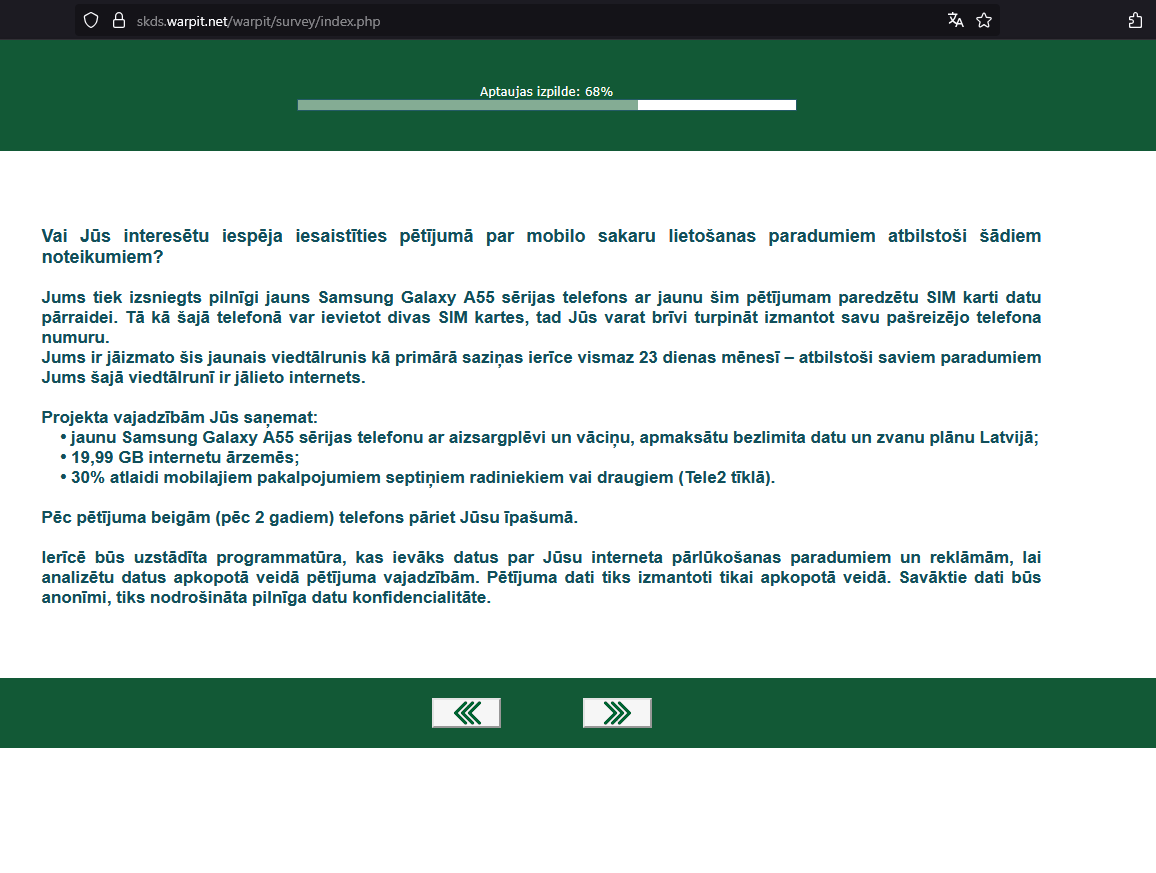Click the extensions icon at top right

[1135, 21]
